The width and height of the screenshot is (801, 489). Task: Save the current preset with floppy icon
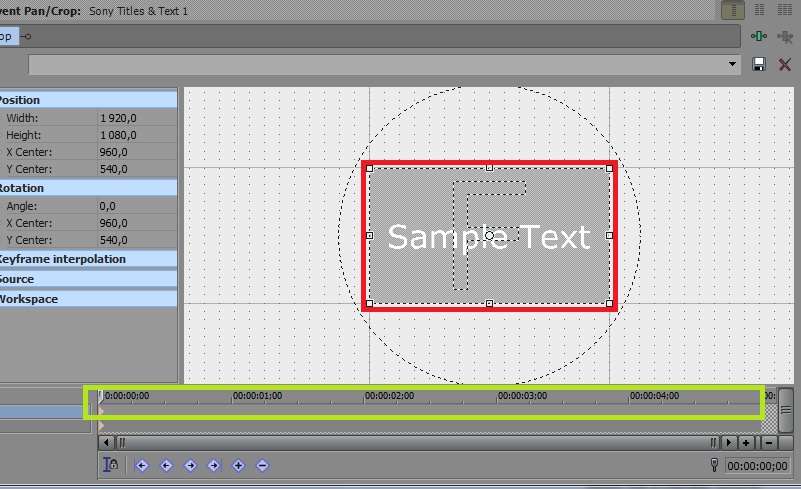[759, 64]
